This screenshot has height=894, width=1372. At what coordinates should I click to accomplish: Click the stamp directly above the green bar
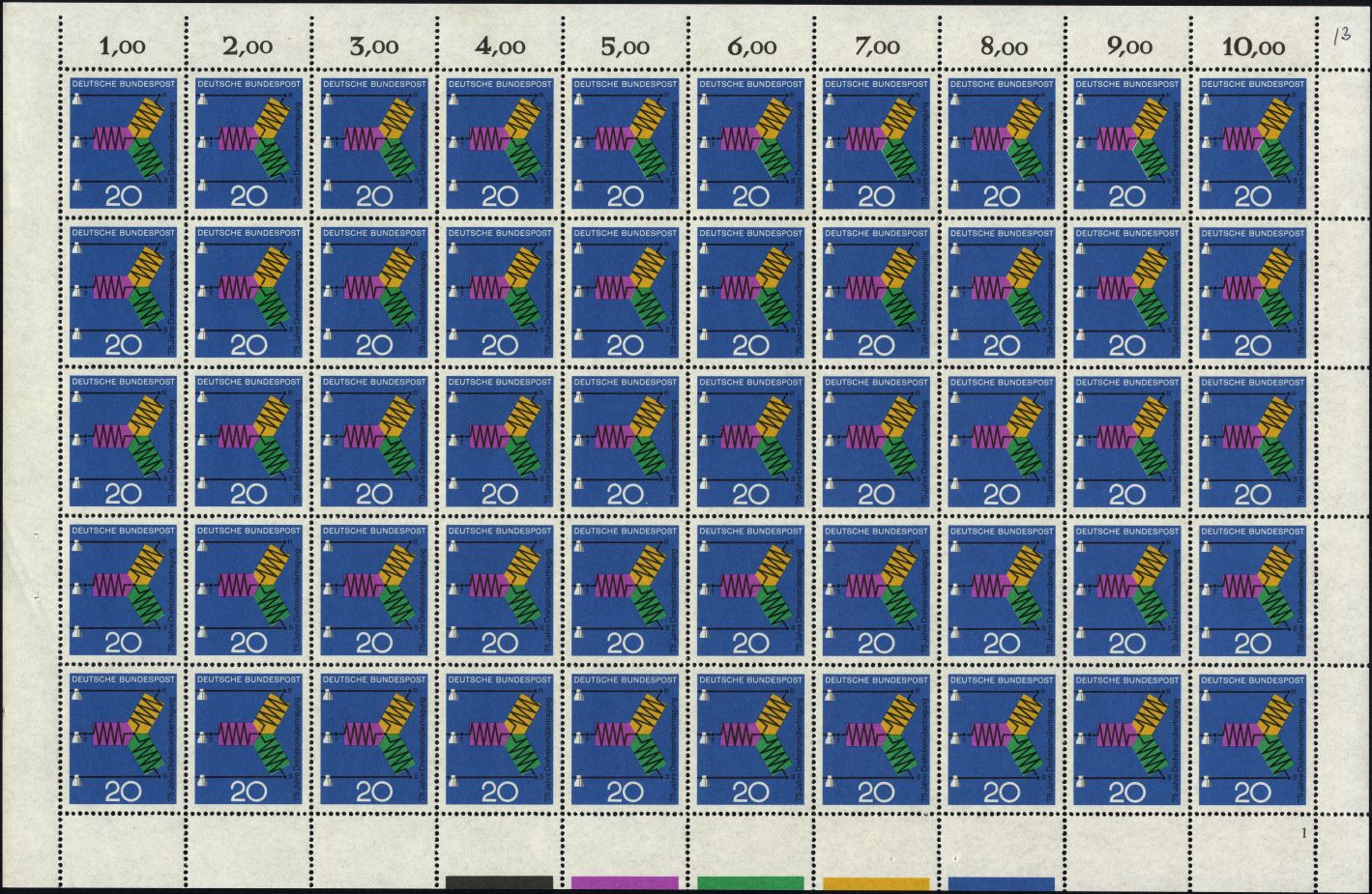[750, 740]
